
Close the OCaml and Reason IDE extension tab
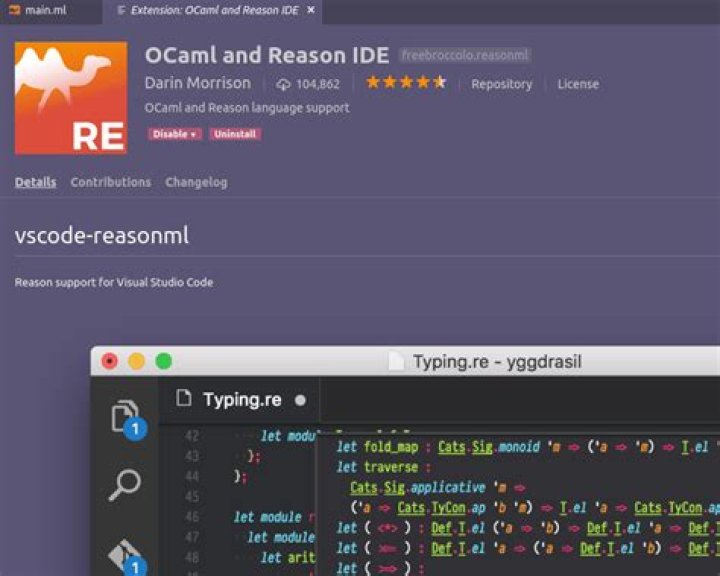(311, 10)
